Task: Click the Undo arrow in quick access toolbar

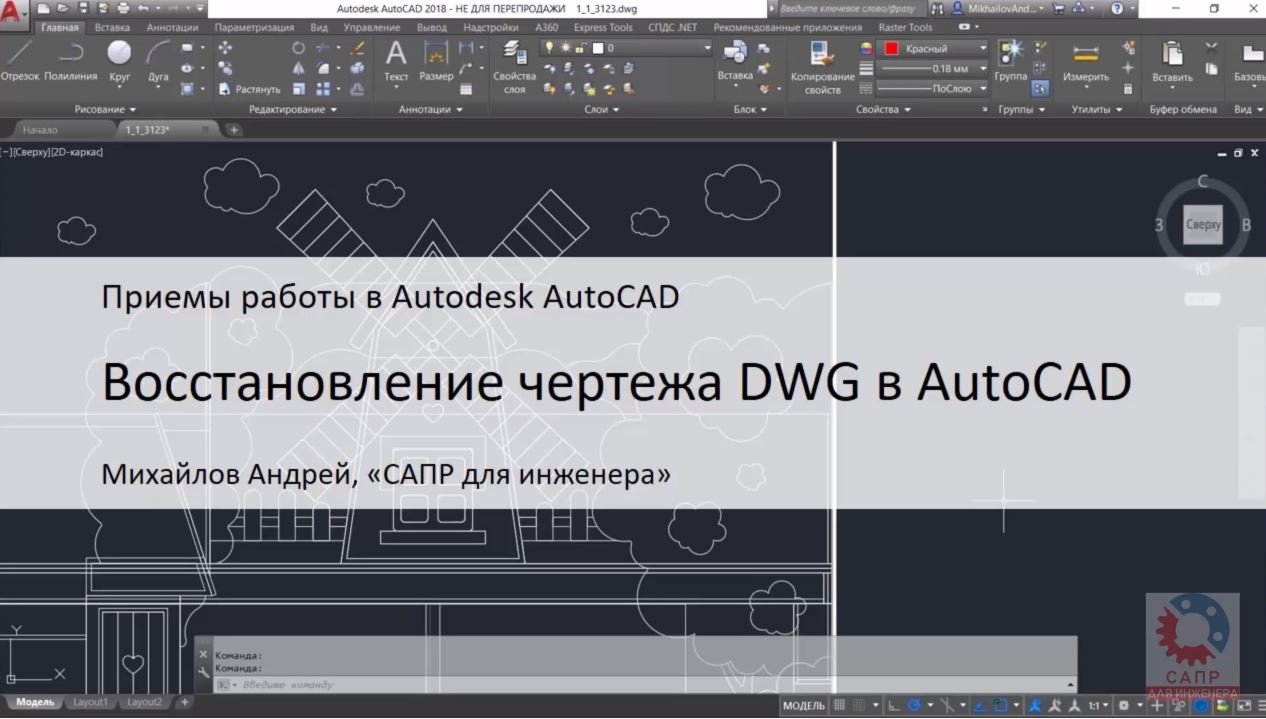Action: coord(143,8)
